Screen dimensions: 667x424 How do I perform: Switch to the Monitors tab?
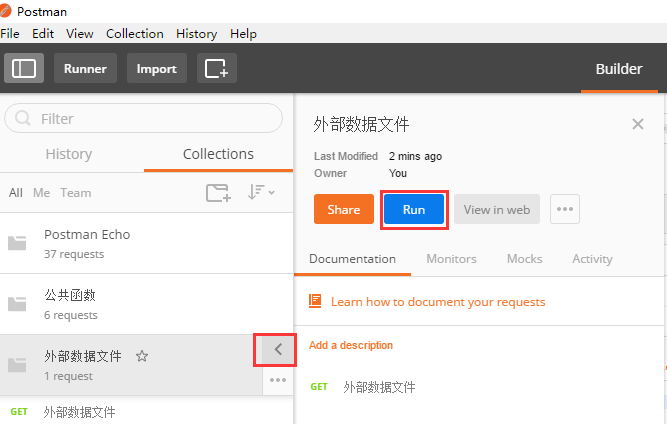(451, 259)
